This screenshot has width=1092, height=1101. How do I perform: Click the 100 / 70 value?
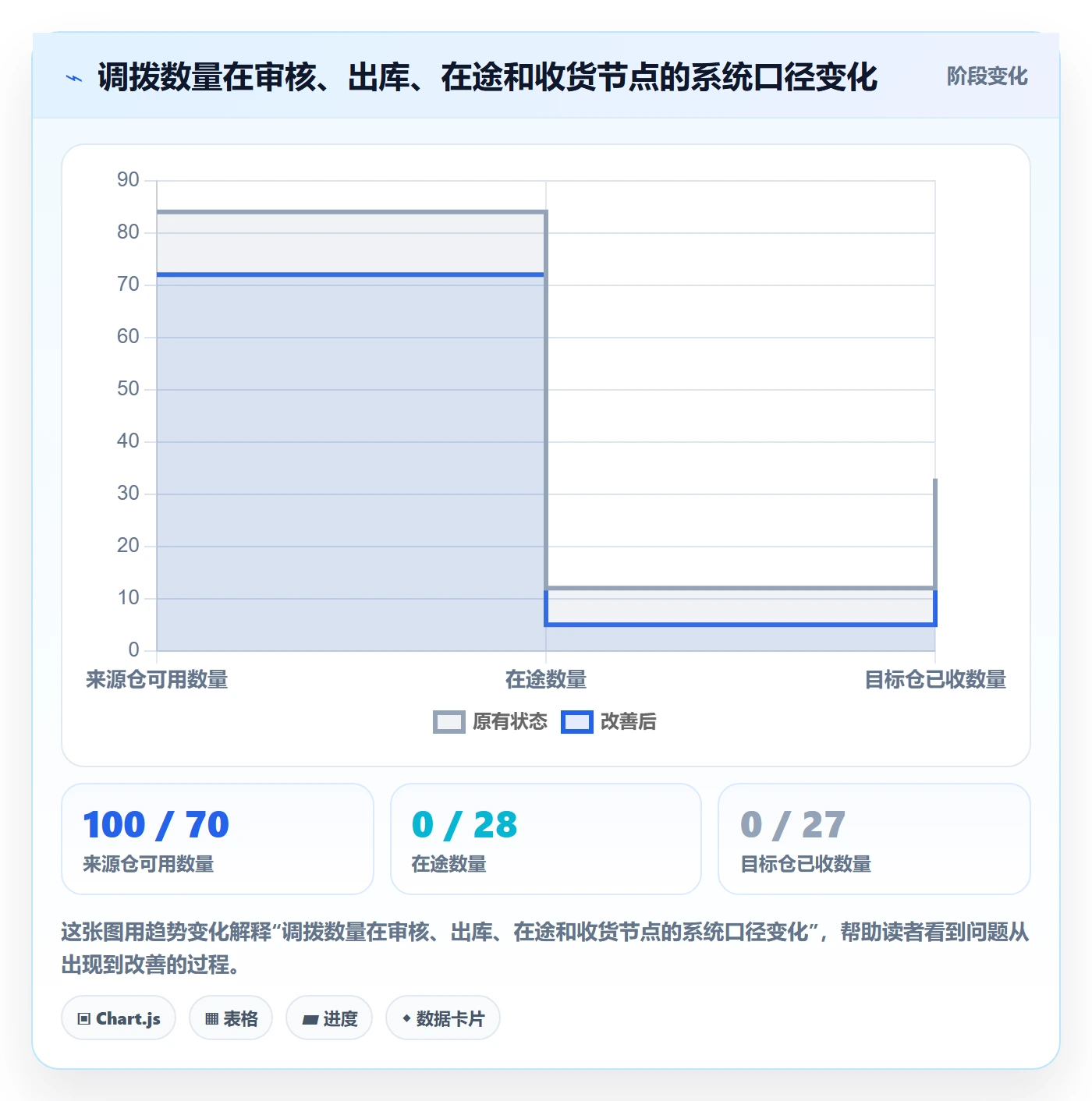[x=156, y=825]
